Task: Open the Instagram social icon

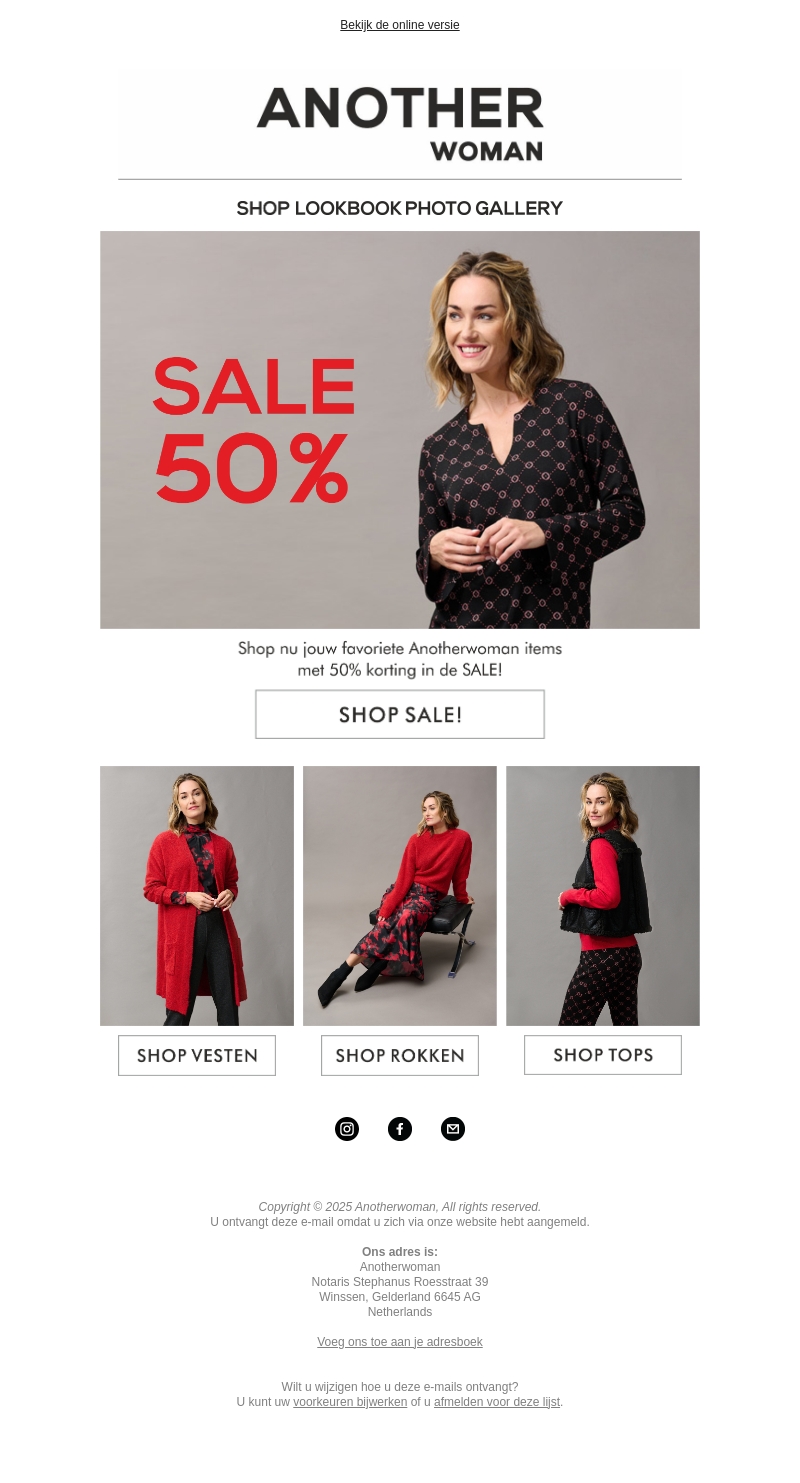Action: (x=347, y=1129)
